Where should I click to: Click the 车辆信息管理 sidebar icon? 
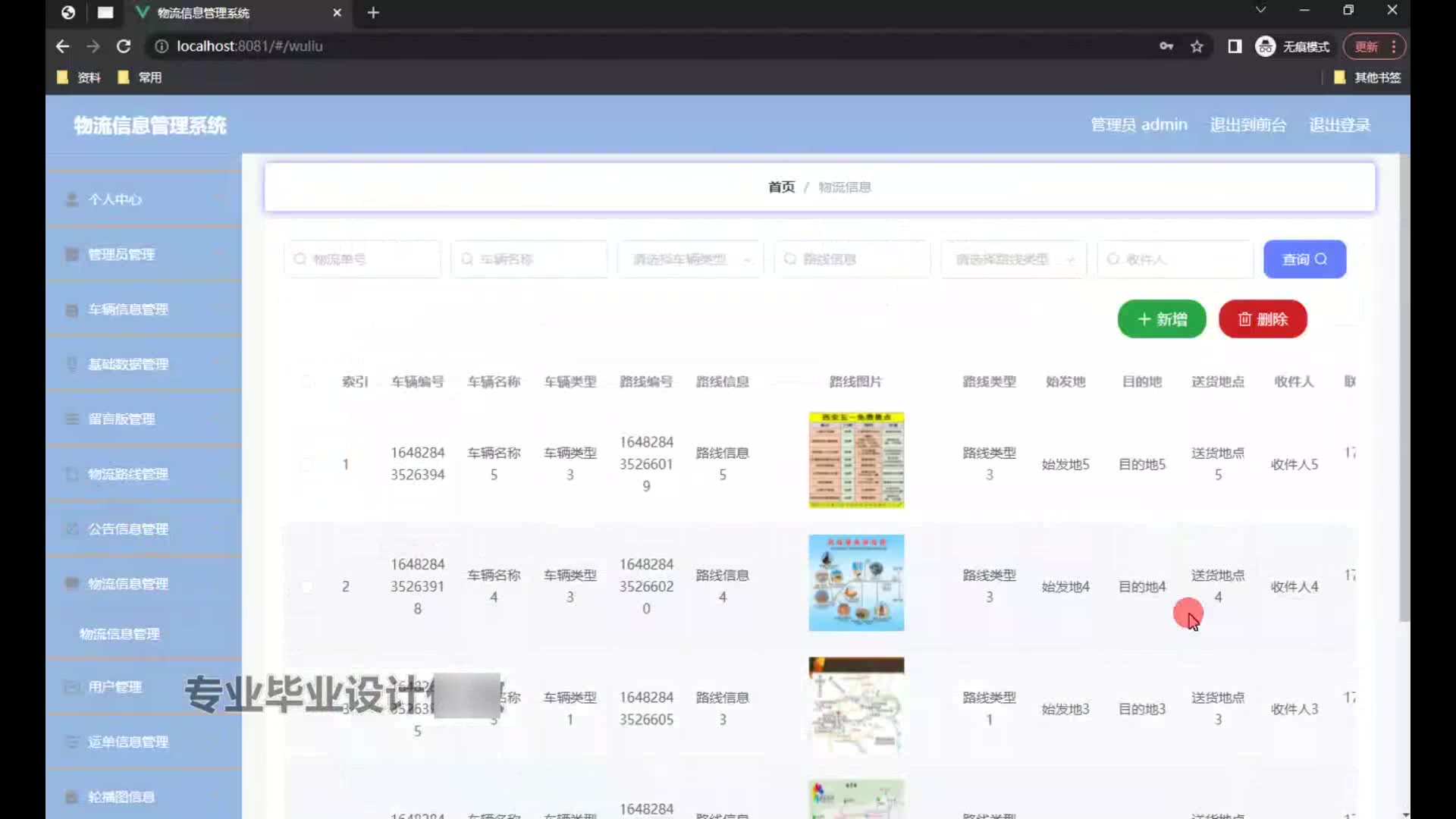pyautogui.click(x=72, y=309)
